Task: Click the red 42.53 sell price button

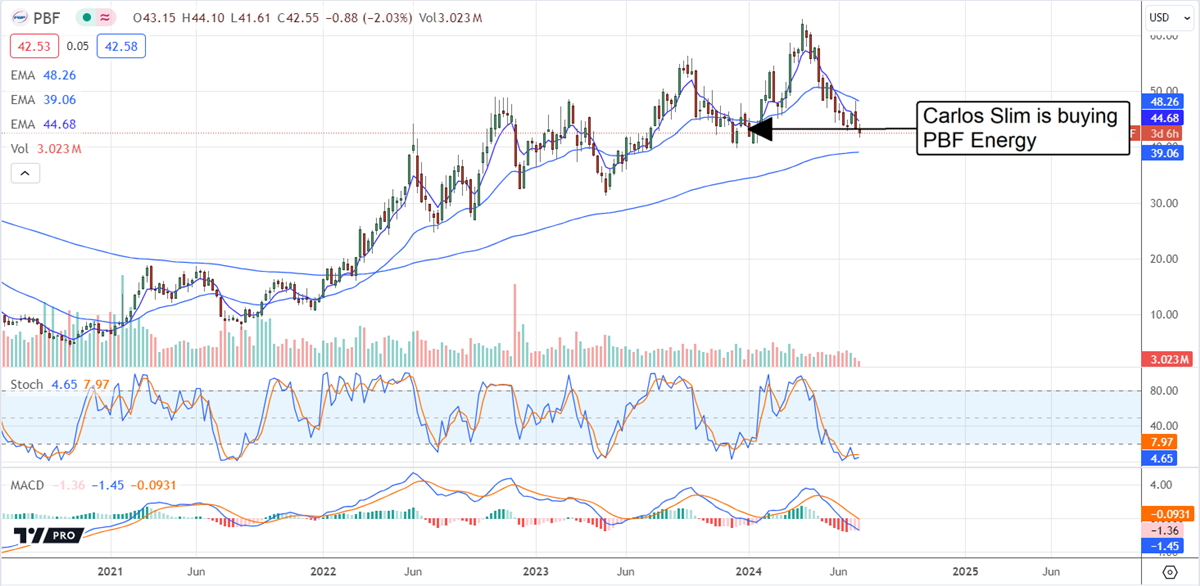Action: (33, 46)
